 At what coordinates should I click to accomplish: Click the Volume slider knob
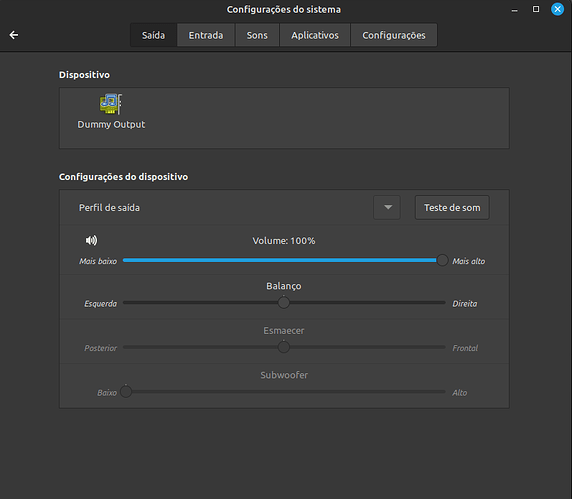tap(442, 260)
